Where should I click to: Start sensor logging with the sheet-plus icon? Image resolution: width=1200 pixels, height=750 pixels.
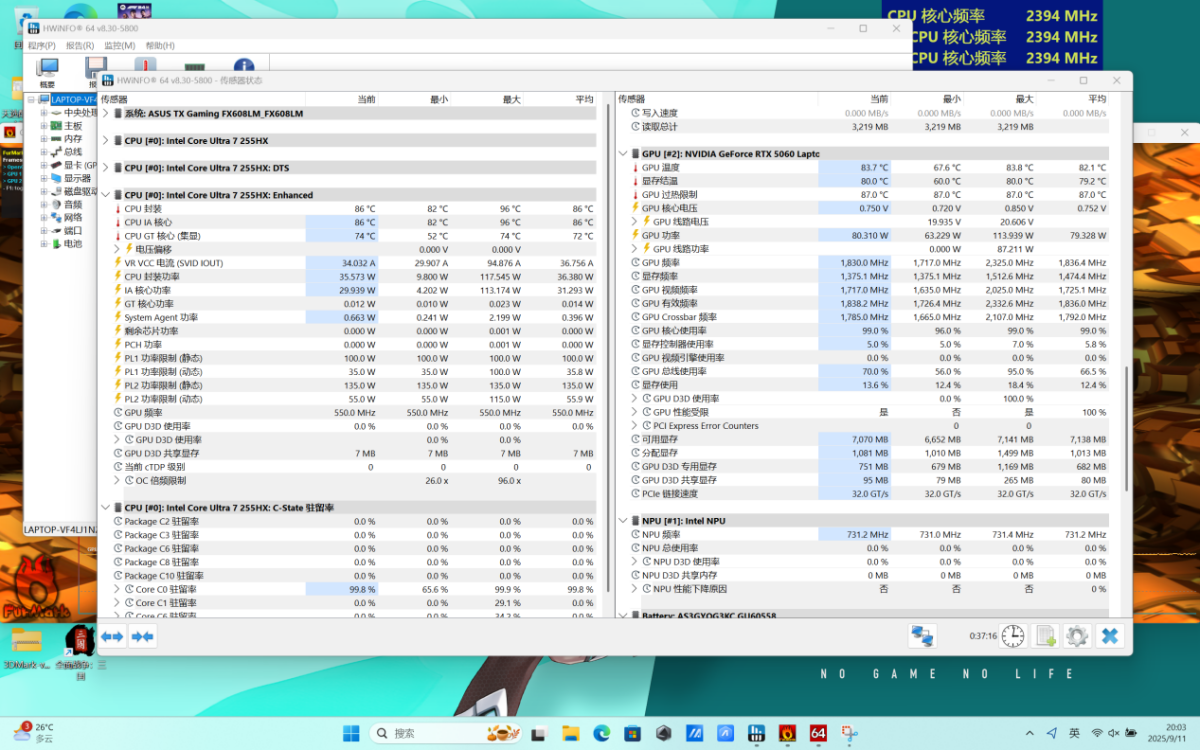[1045, 636]
